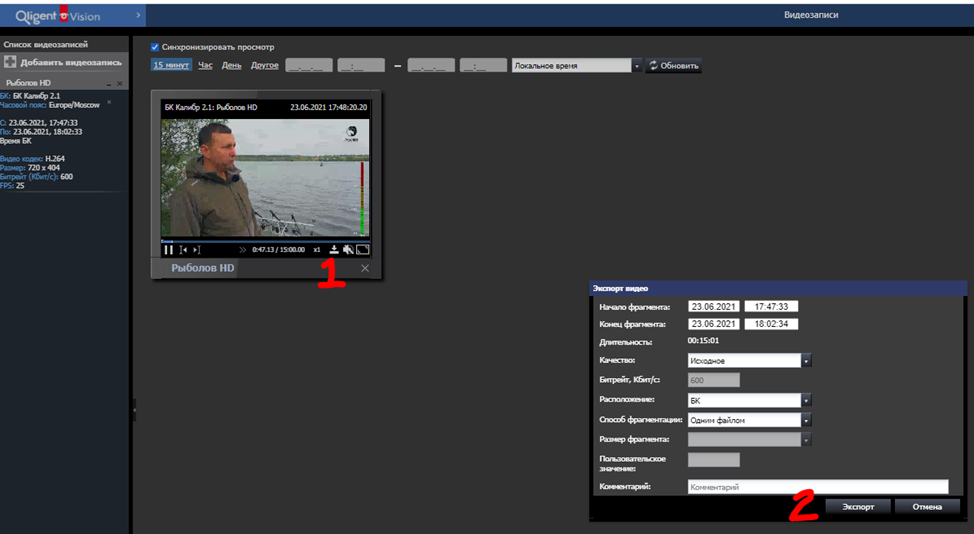Click the Комментарий text field

tap(818, 487)
